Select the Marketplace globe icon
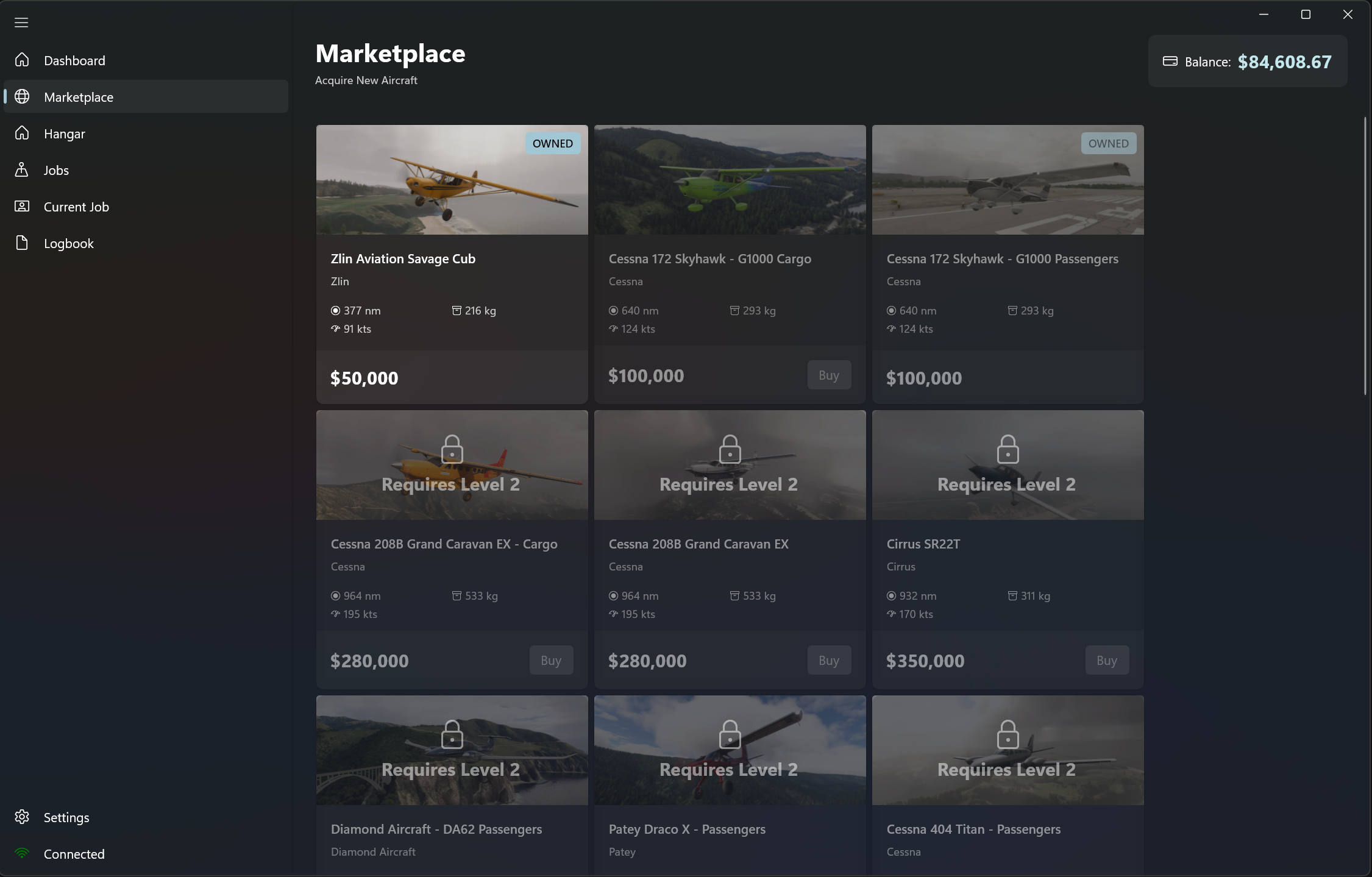The width and height of the screenshot is (1372, 877). 22,97
